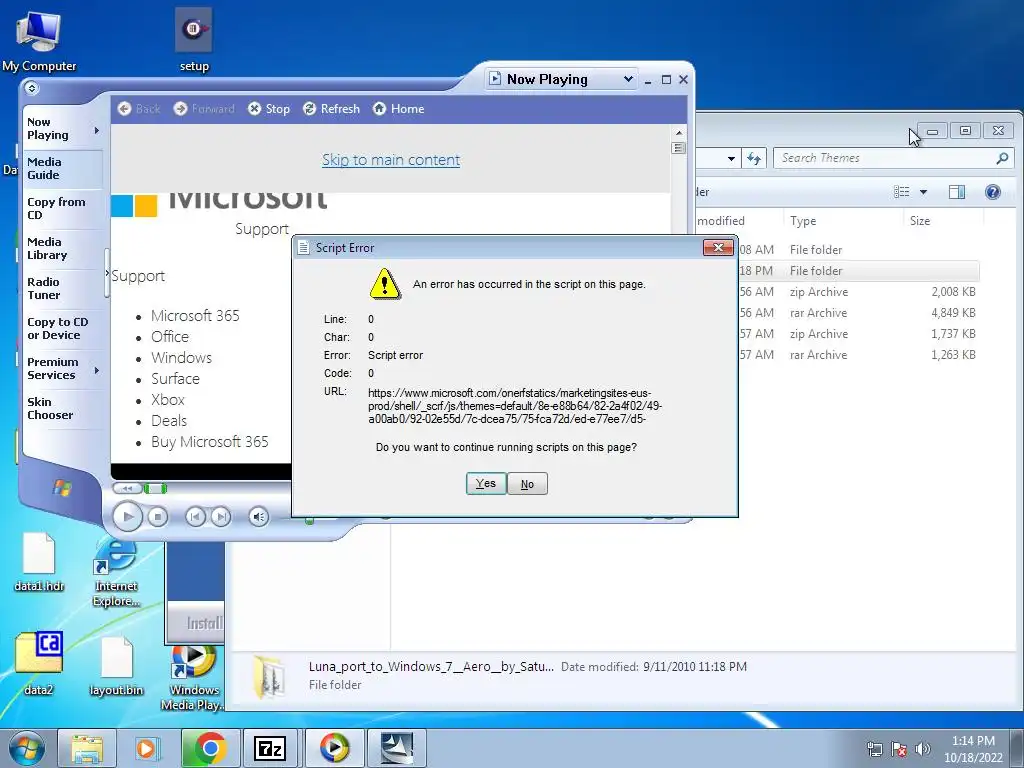Select the Windows Media Player desktop shortcut
The height and width of the screenshot is (768, 1024).
(193, 678)
